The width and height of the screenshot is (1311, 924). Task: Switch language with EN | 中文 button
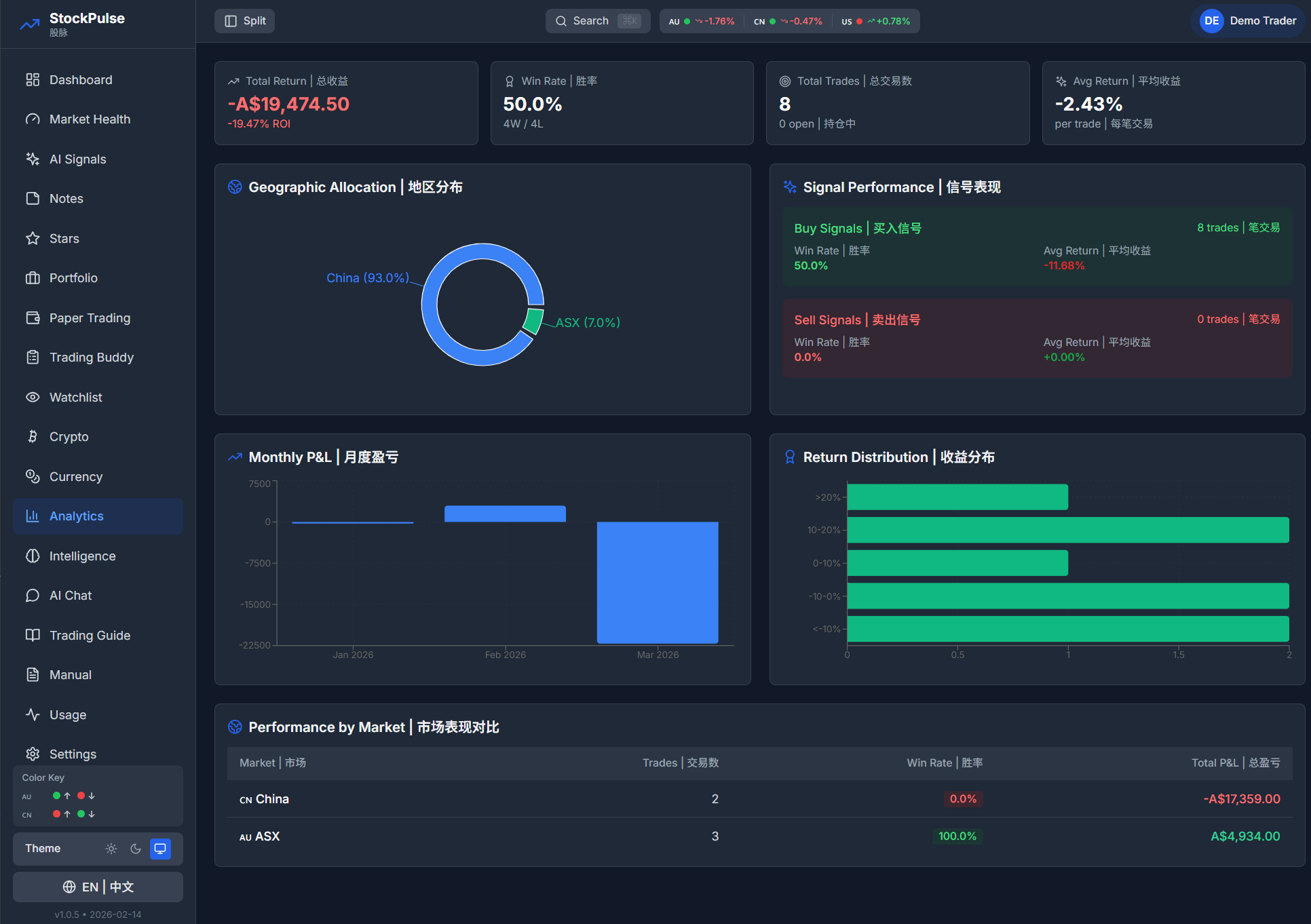98,887
